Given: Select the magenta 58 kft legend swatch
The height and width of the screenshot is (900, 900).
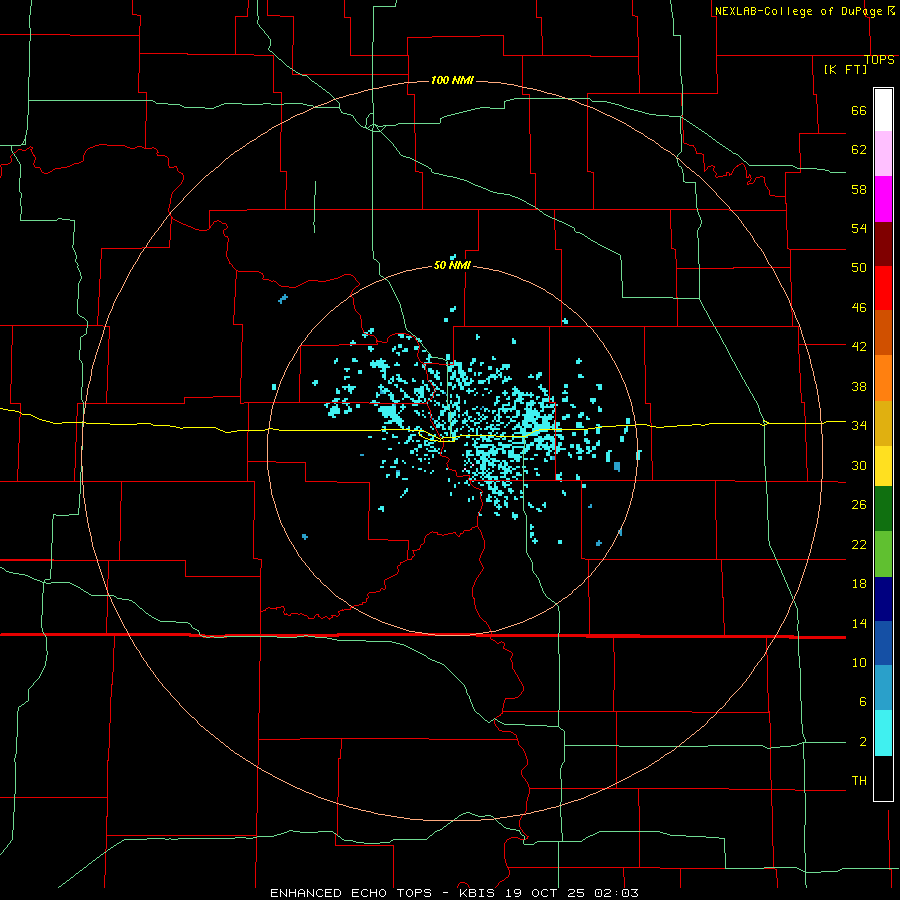Looking at the screenshot, I should 883,199.
